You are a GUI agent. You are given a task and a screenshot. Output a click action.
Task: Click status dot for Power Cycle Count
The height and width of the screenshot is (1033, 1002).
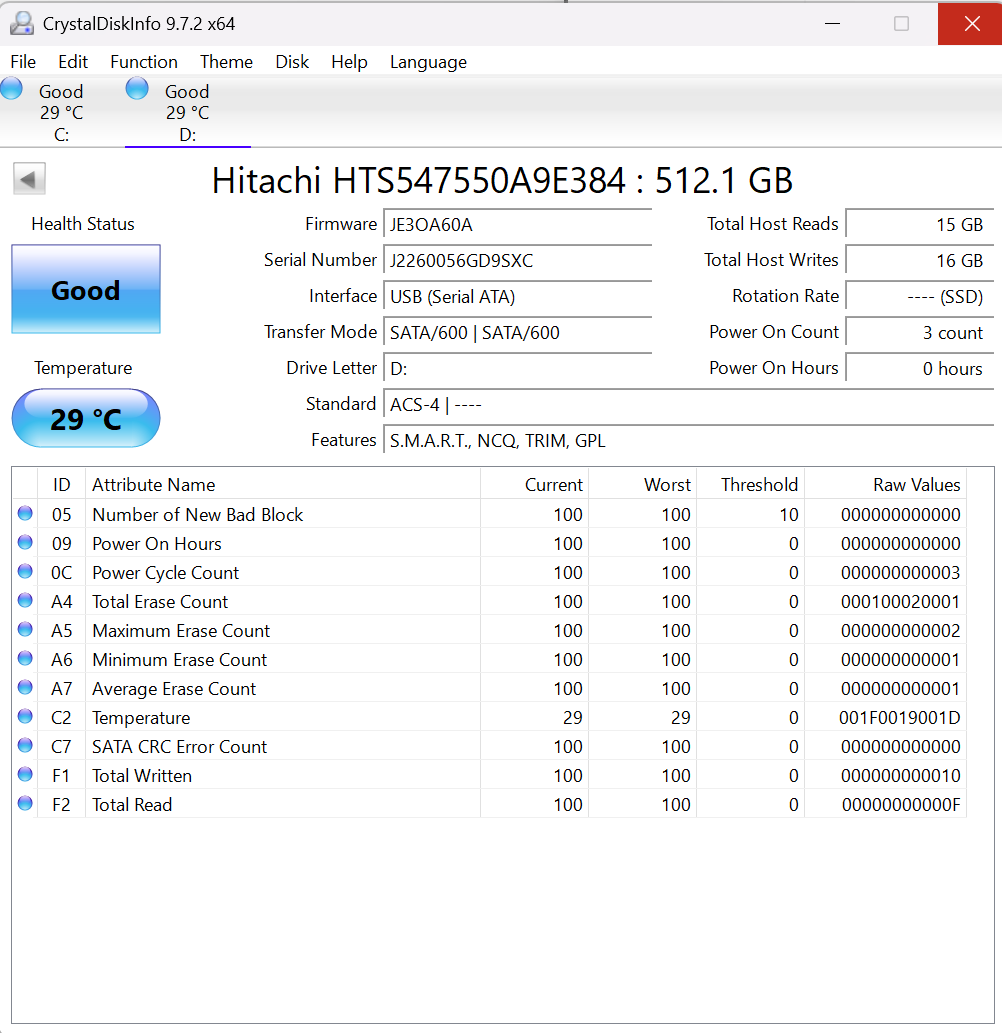point(25,571)
